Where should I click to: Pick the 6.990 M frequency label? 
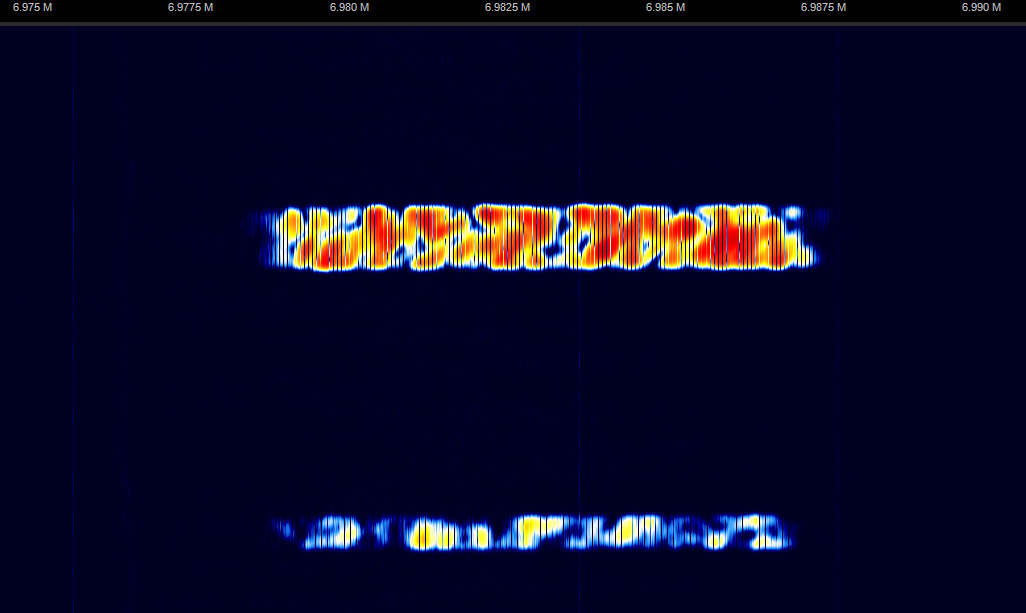(x=981, y=8)
